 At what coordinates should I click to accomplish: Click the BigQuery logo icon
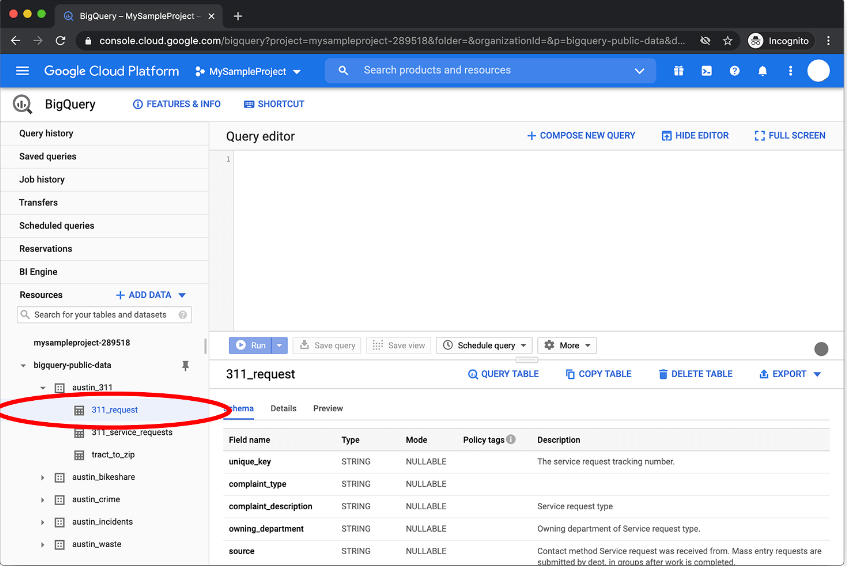(x=23, y=104)
